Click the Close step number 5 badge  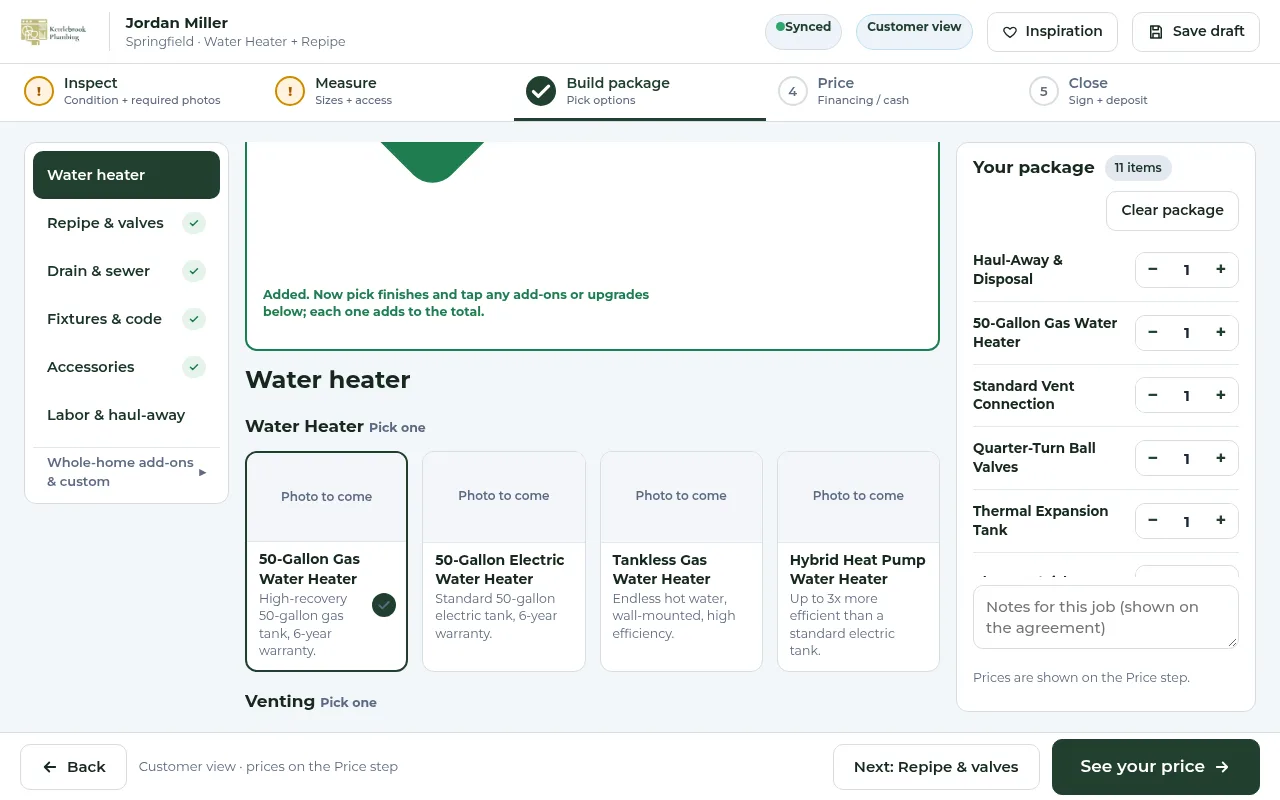point(1044,91)
